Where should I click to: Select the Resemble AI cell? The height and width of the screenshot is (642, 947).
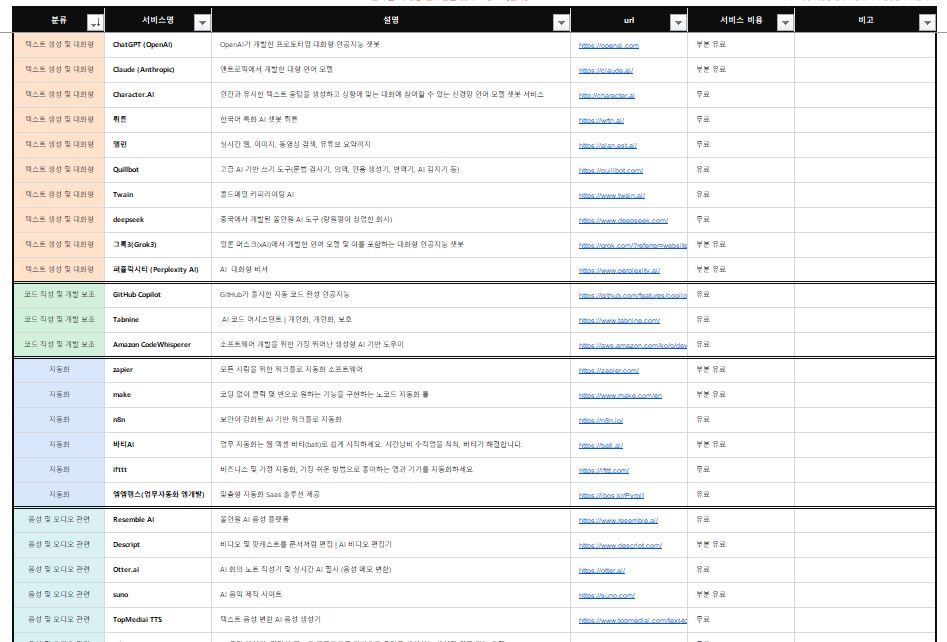(x=158, y=519)
